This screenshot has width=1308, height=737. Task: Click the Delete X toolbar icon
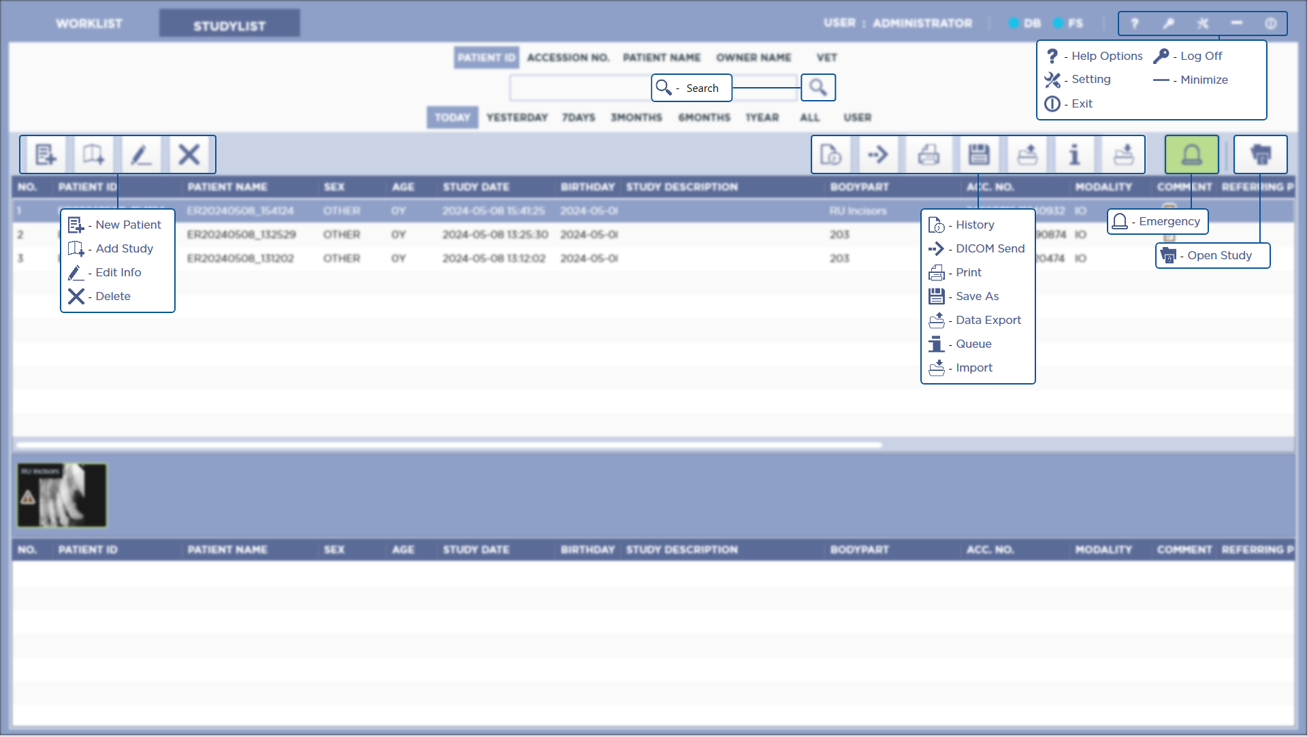coord(189,155)
